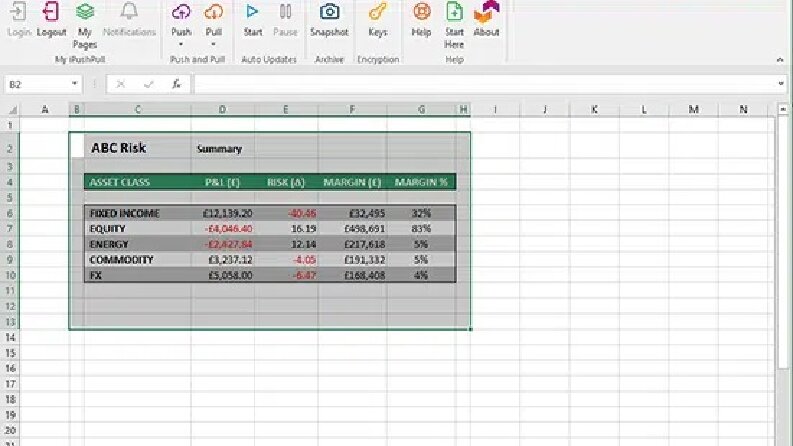Click the Select All corner button
Image resolution: width=793 pixels, height=446 pixels.
(12, 109)
